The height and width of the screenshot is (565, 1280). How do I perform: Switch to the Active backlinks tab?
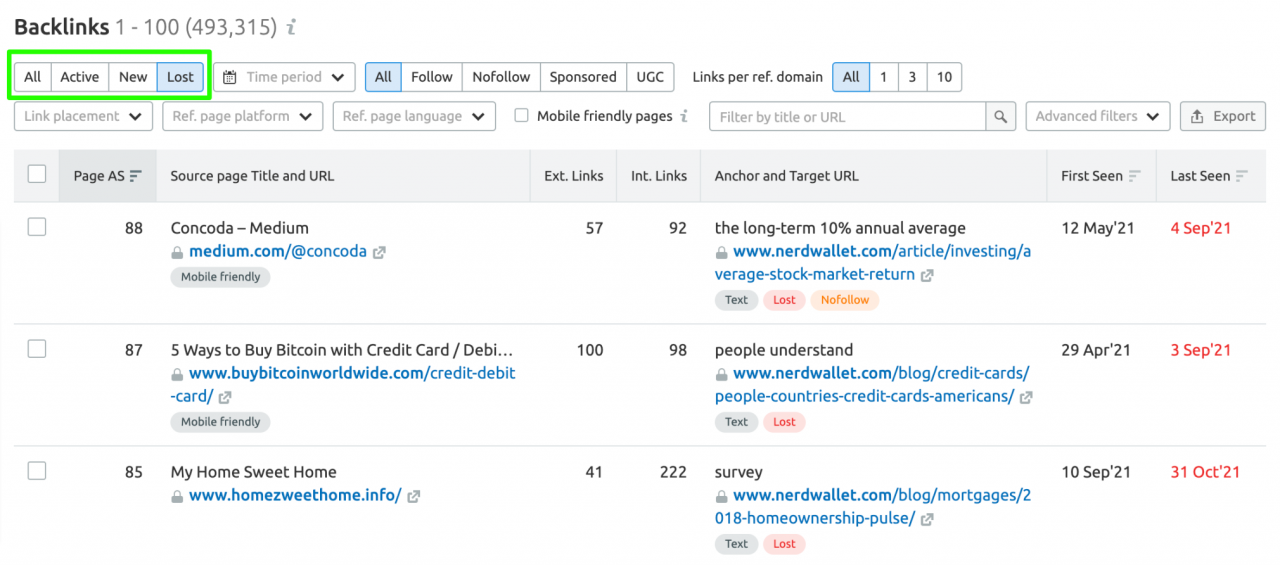(80, 77)
